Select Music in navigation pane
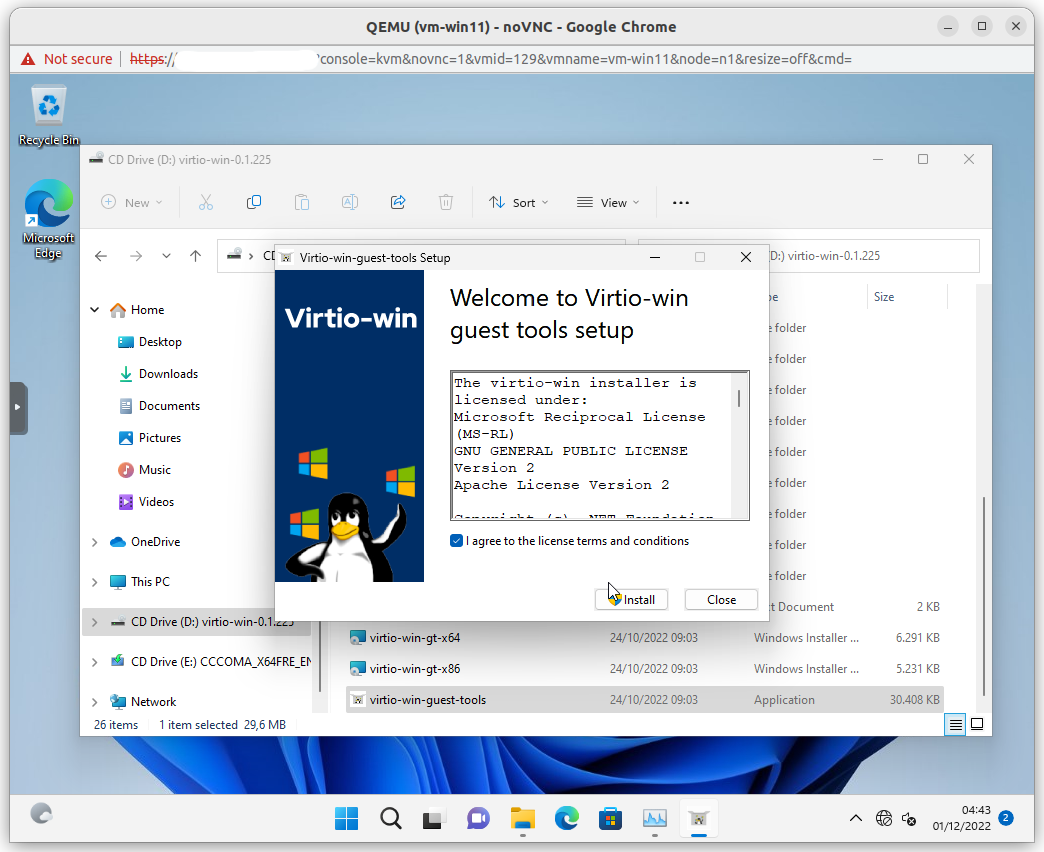The width and height of the screenshot is (1044, 852). [x=154, y=470]
